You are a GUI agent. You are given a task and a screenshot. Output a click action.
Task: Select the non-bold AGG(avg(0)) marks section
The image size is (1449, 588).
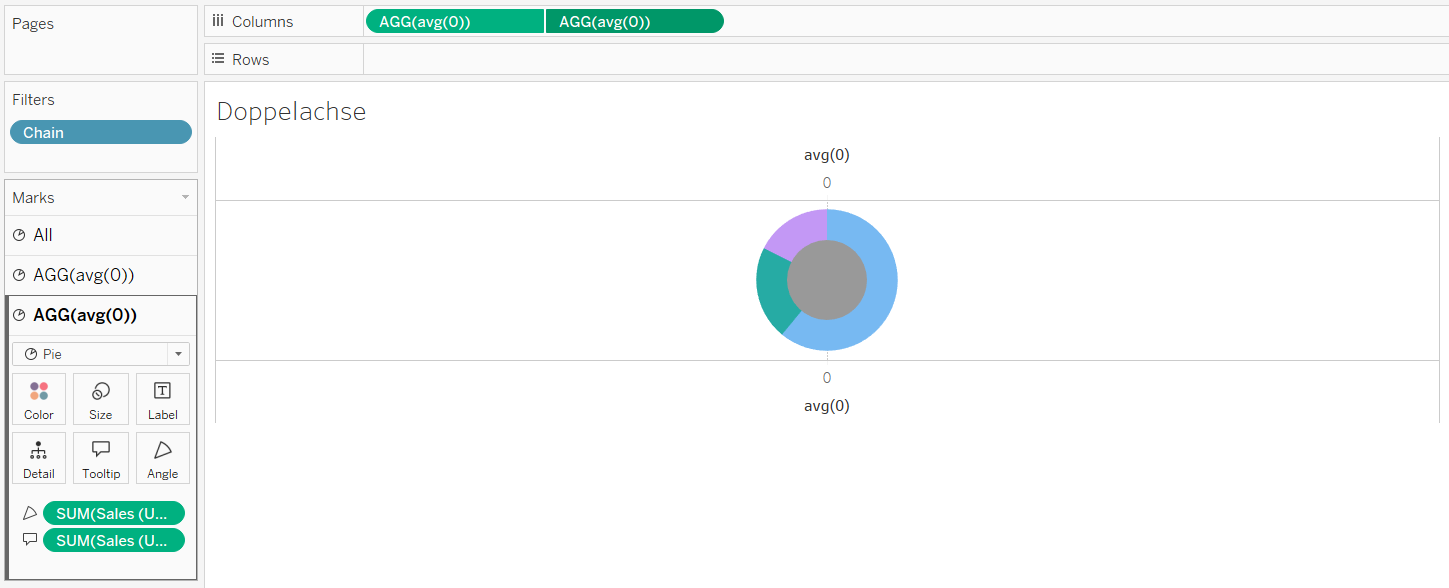[83, 275]
